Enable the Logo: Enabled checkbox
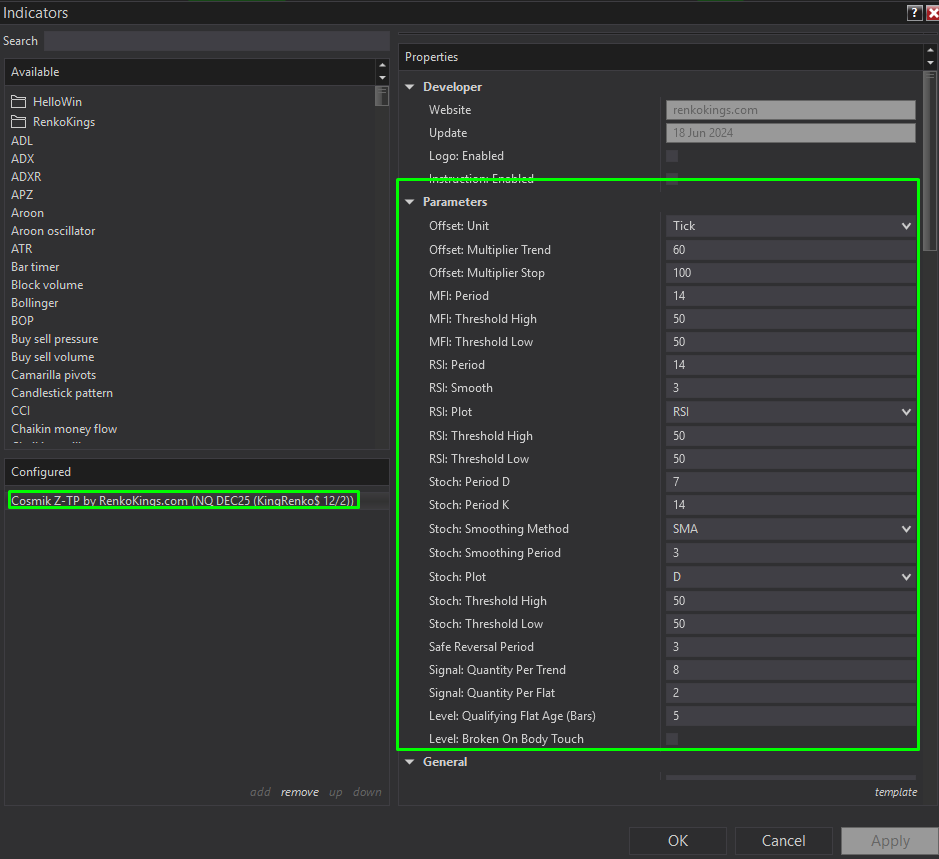This screenshot has height=859, width=939. (x=672, y=156)
